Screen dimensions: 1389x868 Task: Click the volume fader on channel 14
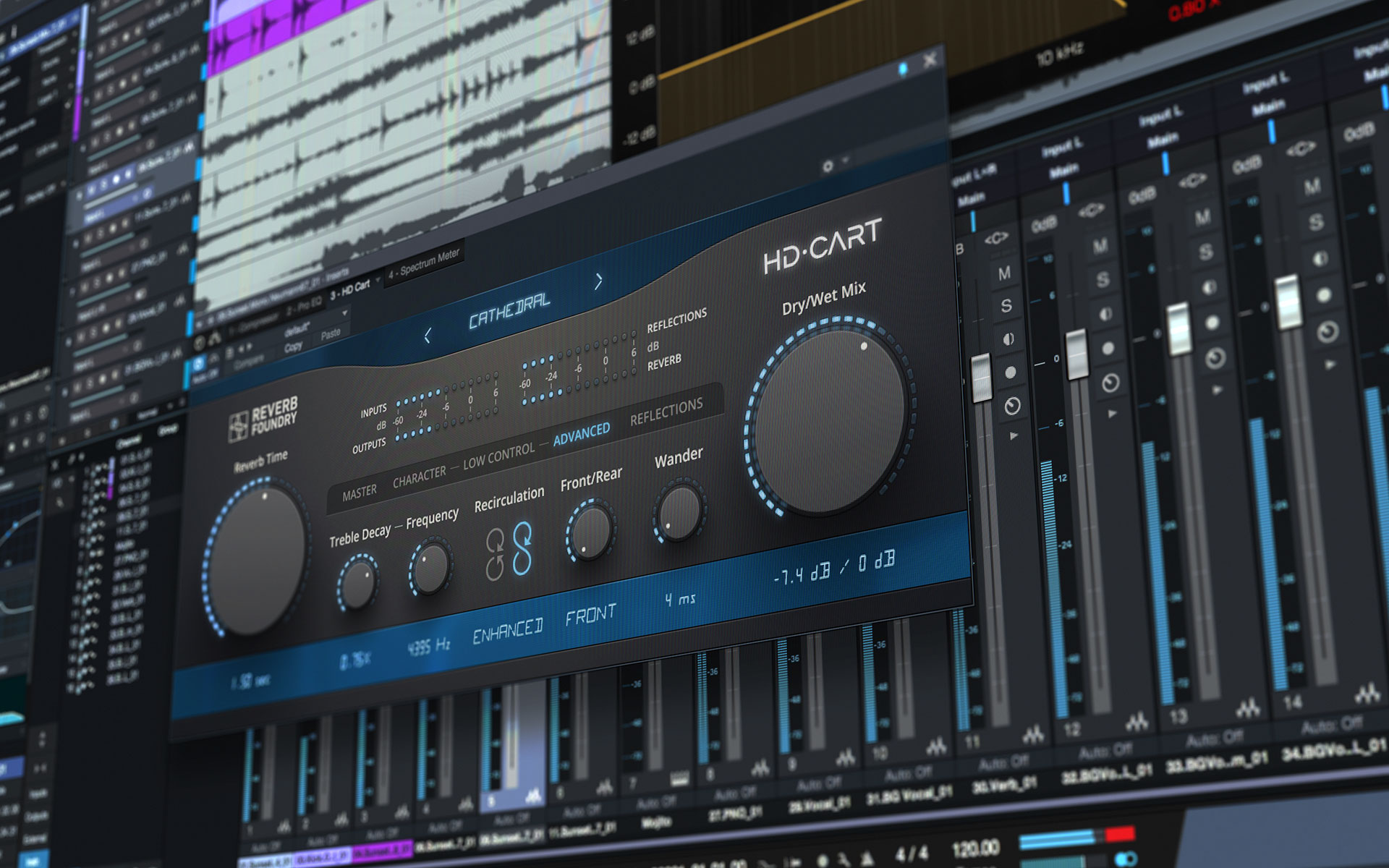1288,302
